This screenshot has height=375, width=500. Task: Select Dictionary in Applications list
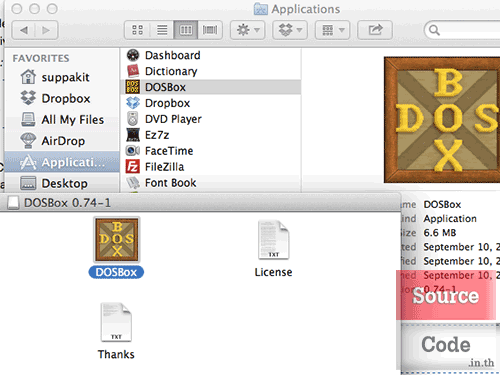(211, 71)
